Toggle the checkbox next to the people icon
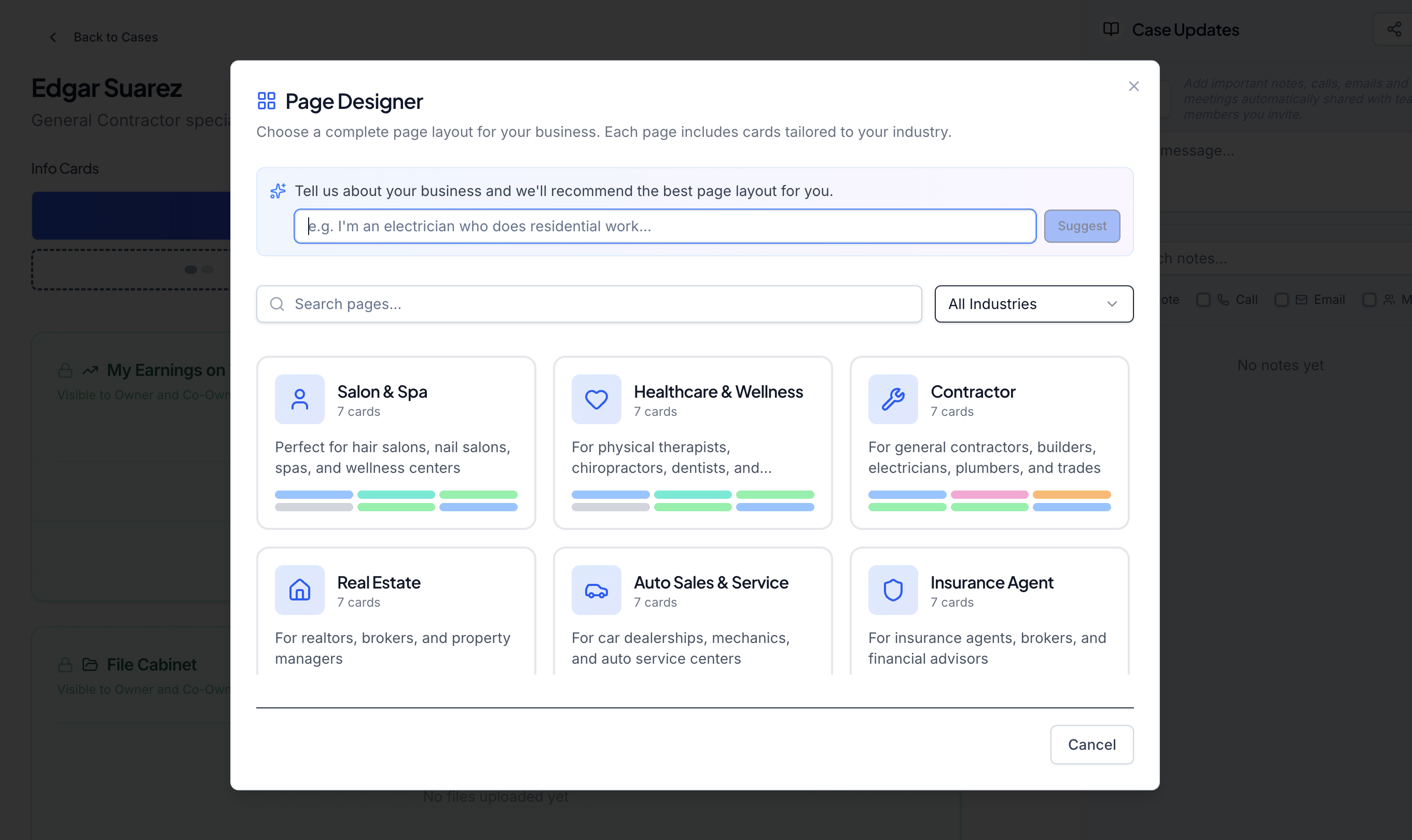Viewport: 1412px width, 840px height. pyautogui.click(x=1369, y=299)
